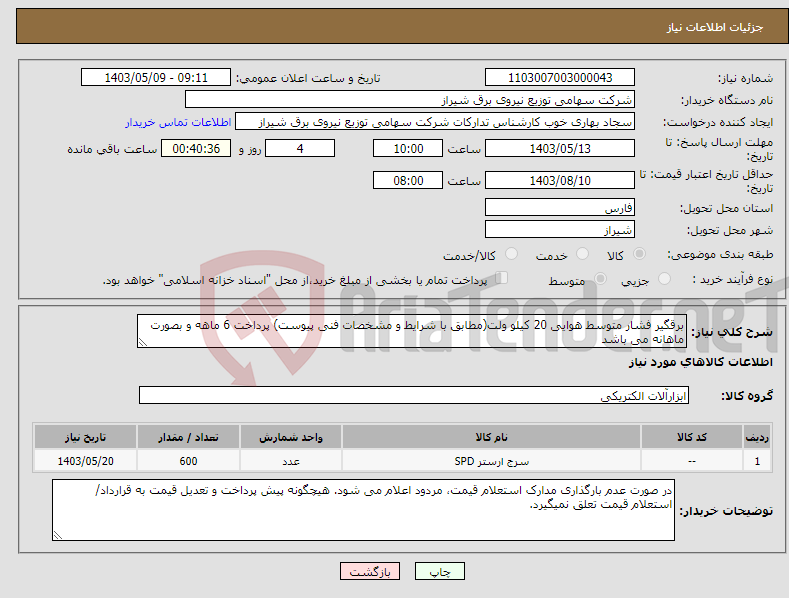Click the validity hour field 08:00
The image size is (789, 598).
pos(408,180)
